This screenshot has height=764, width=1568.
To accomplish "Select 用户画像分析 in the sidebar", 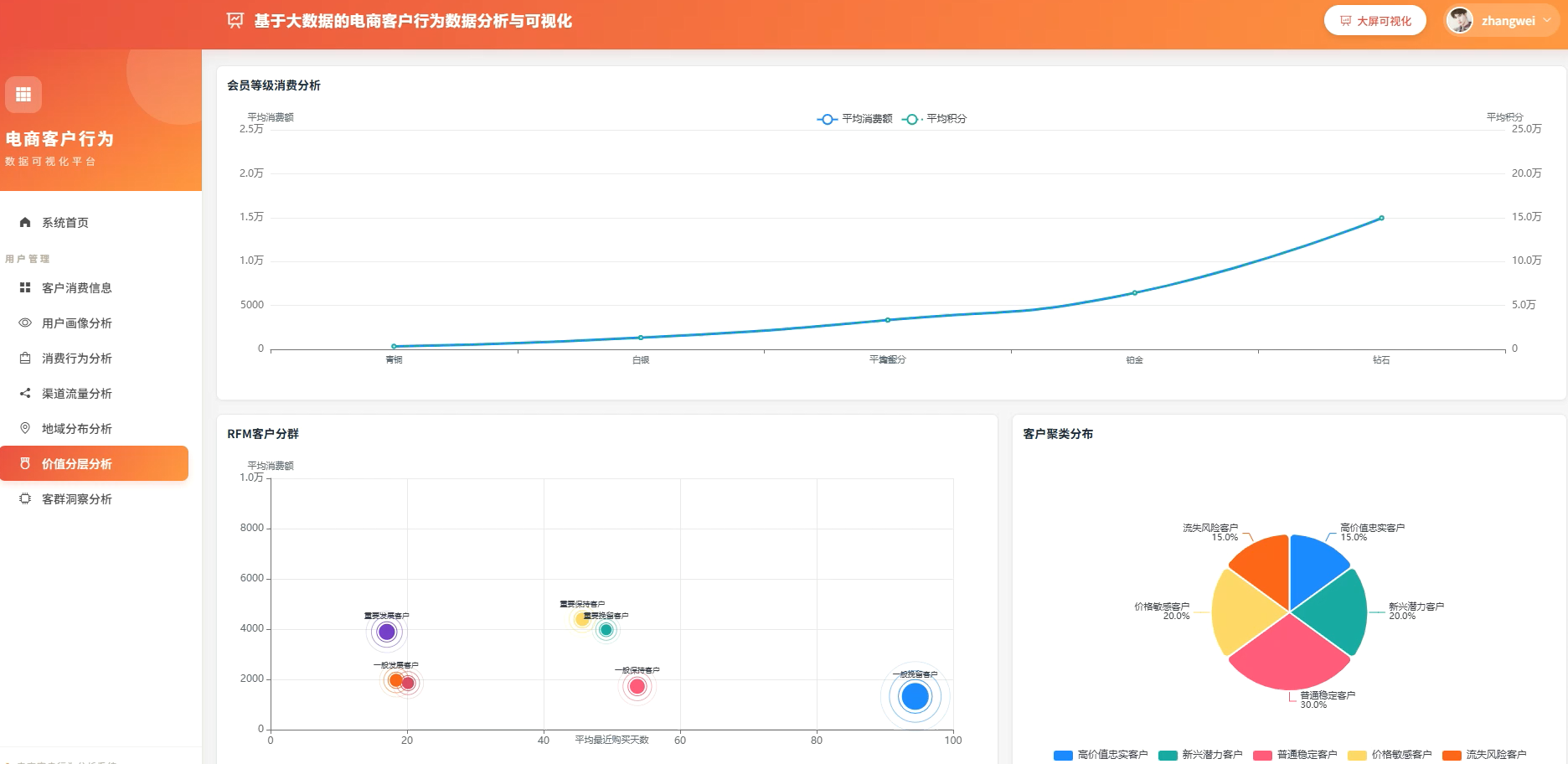I will 94,323.
